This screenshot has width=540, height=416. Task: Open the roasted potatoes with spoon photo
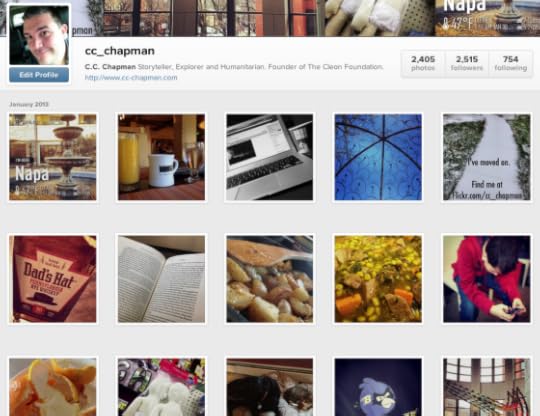tap(270, 279)
